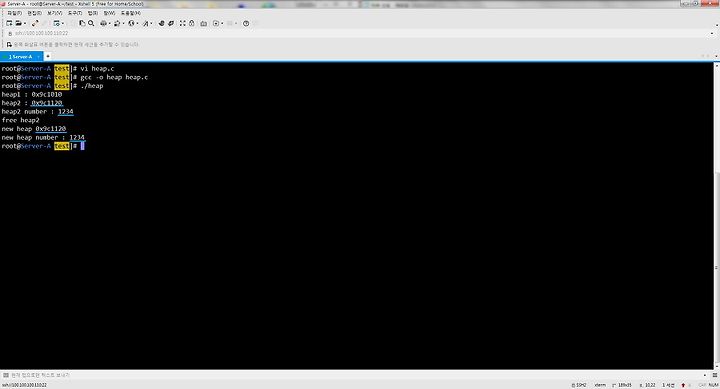The width and height of the screenshot is (720, 389).
Task: Click the Open session folder icon
Action: pos(18,23)
